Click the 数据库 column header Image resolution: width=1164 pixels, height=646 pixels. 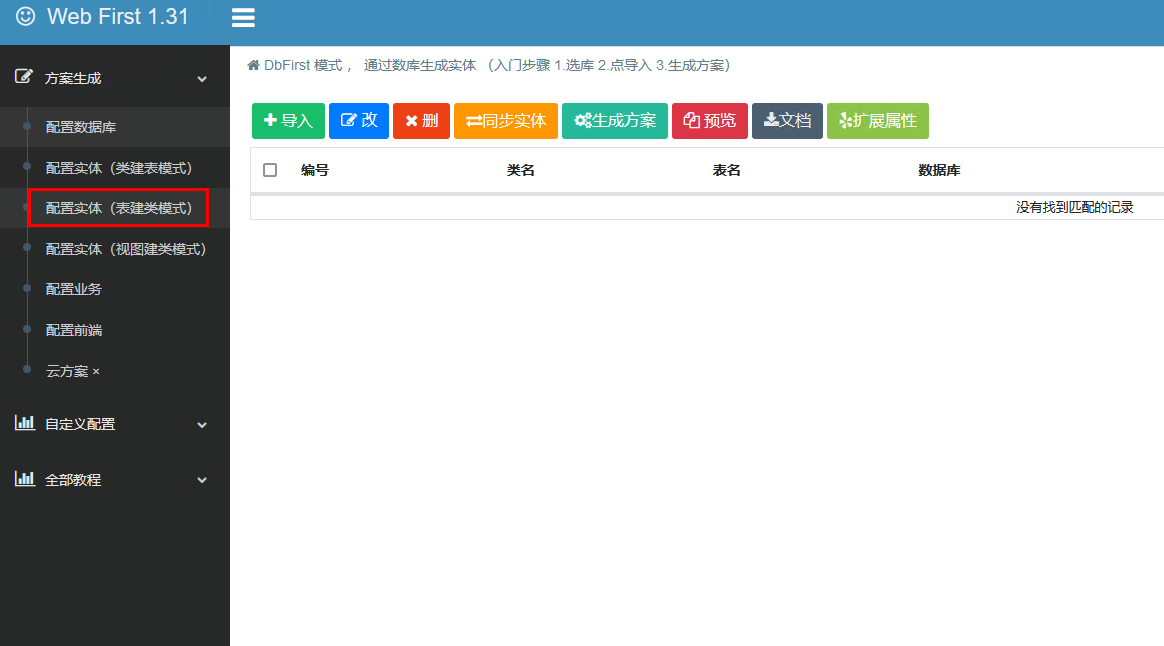[939, 170]
